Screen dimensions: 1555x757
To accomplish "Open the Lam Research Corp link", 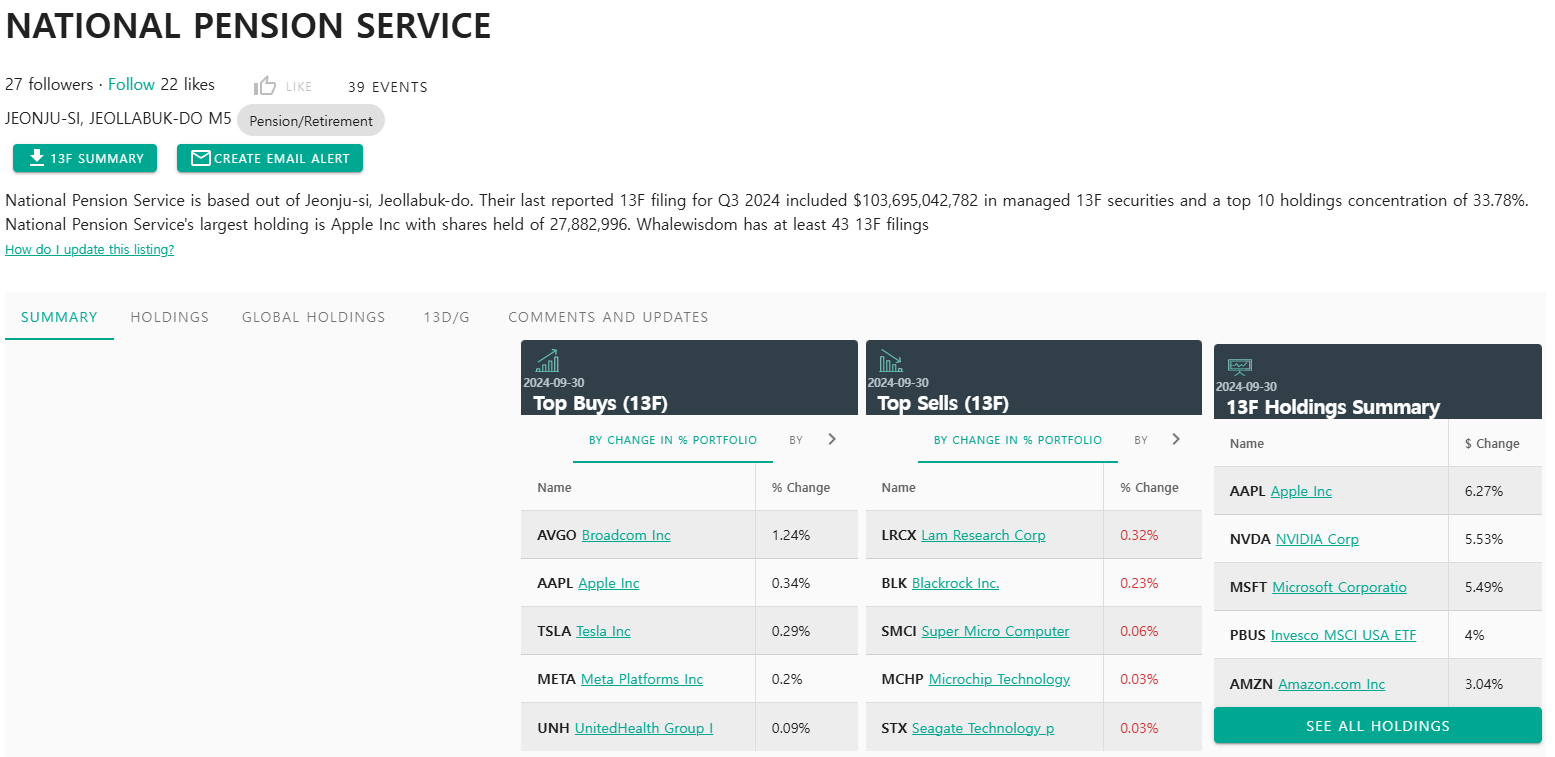I will (983, 535).
